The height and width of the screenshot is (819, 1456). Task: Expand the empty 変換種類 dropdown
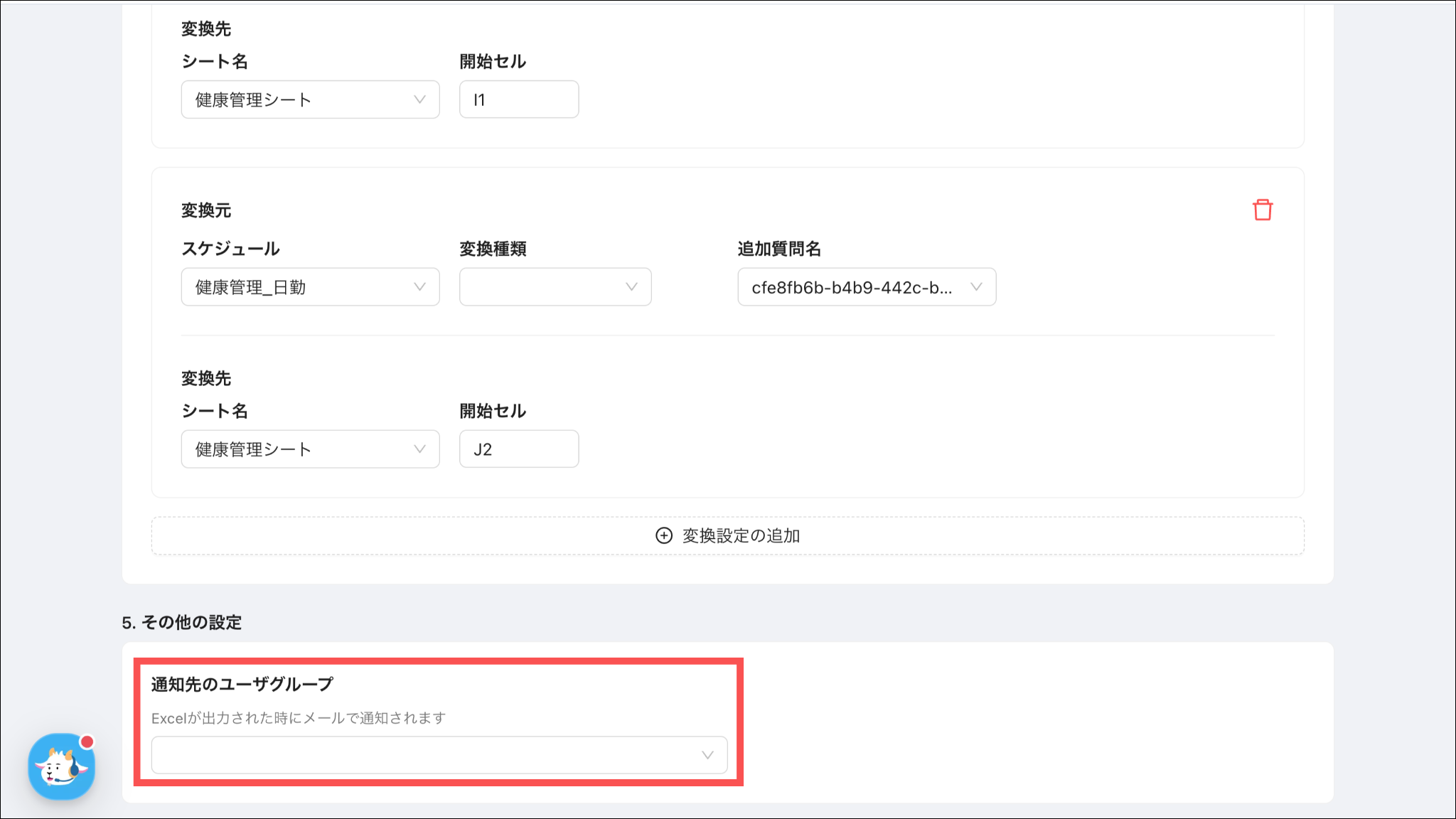point(555,287)
